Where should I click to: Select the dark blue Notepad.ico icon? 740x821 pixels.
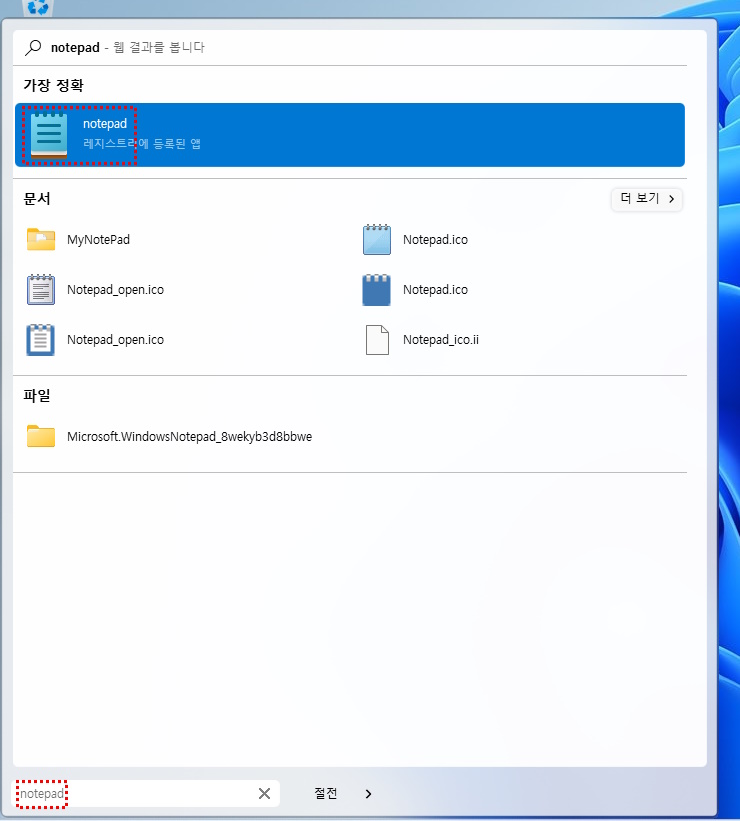coord(377,290)
